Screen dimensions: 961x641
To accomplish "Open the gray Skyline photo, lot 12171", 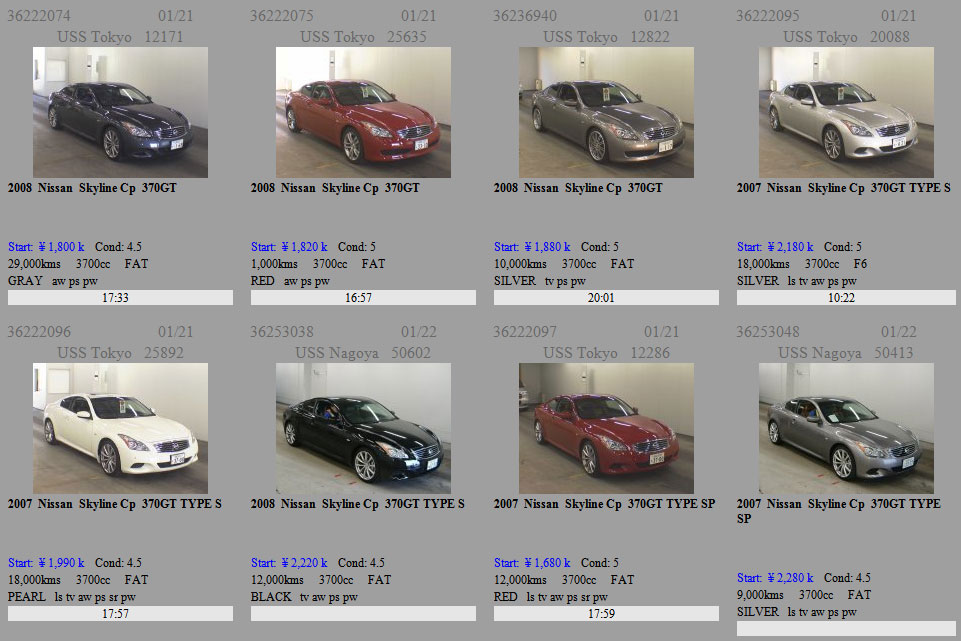I will coord(120,112).
